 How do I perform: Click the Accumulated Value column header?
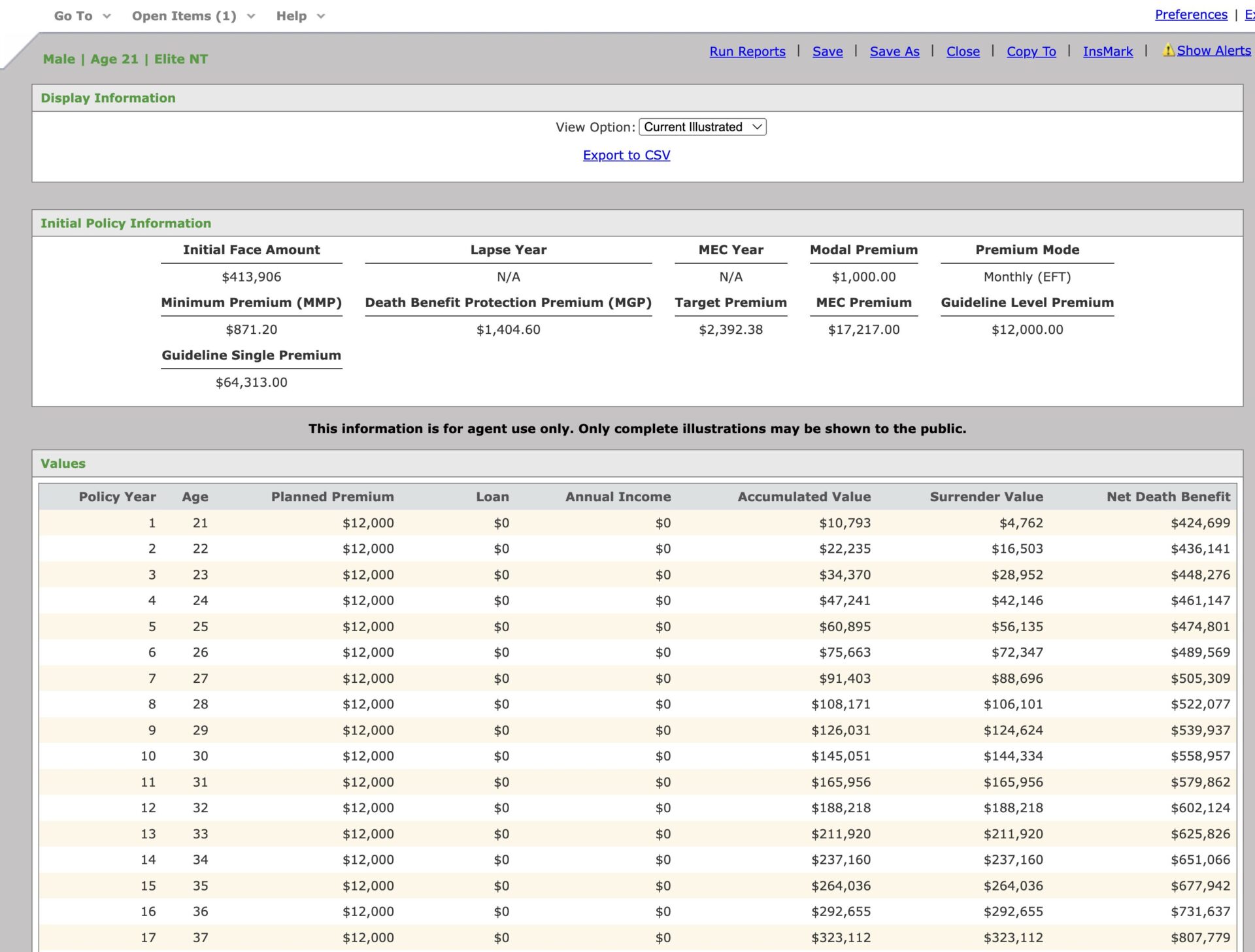click(x=804, y=497)
